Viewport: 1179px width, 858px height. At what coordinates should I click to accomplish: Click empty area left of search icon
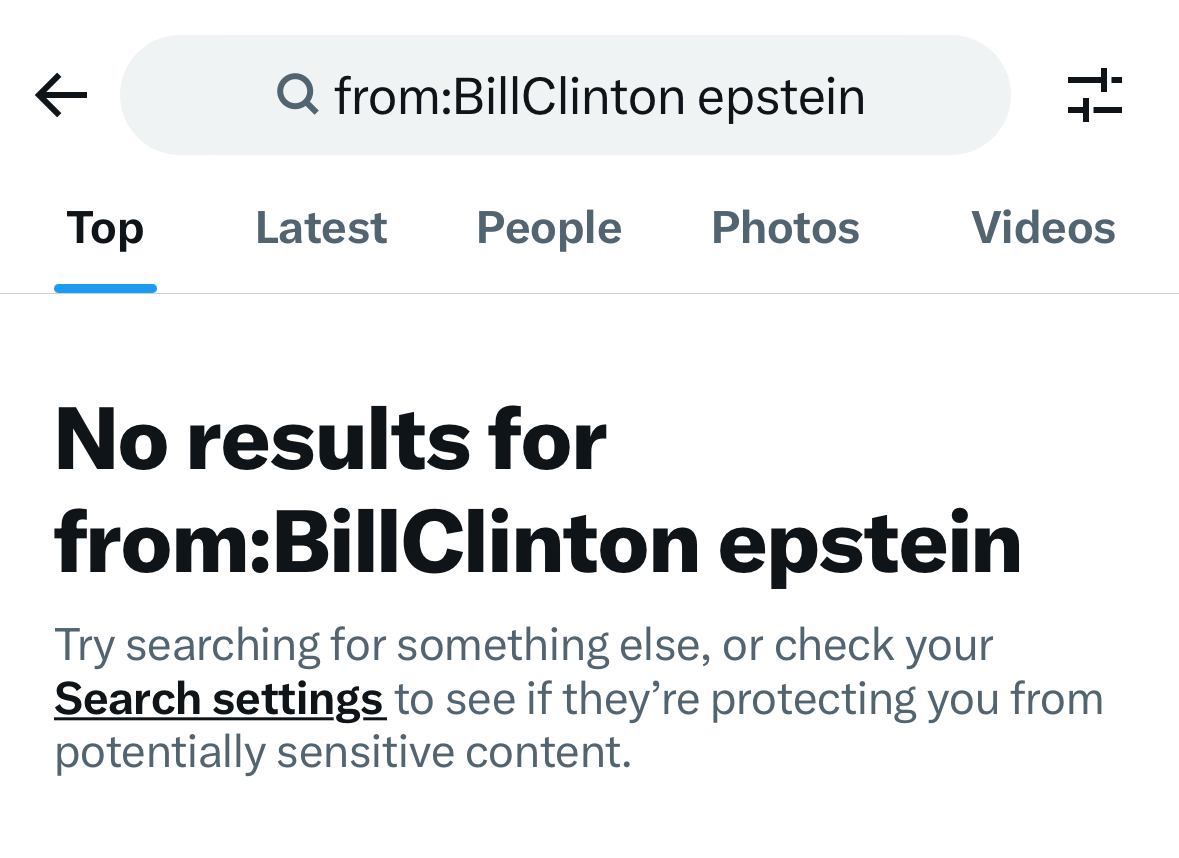coord(199,95)
